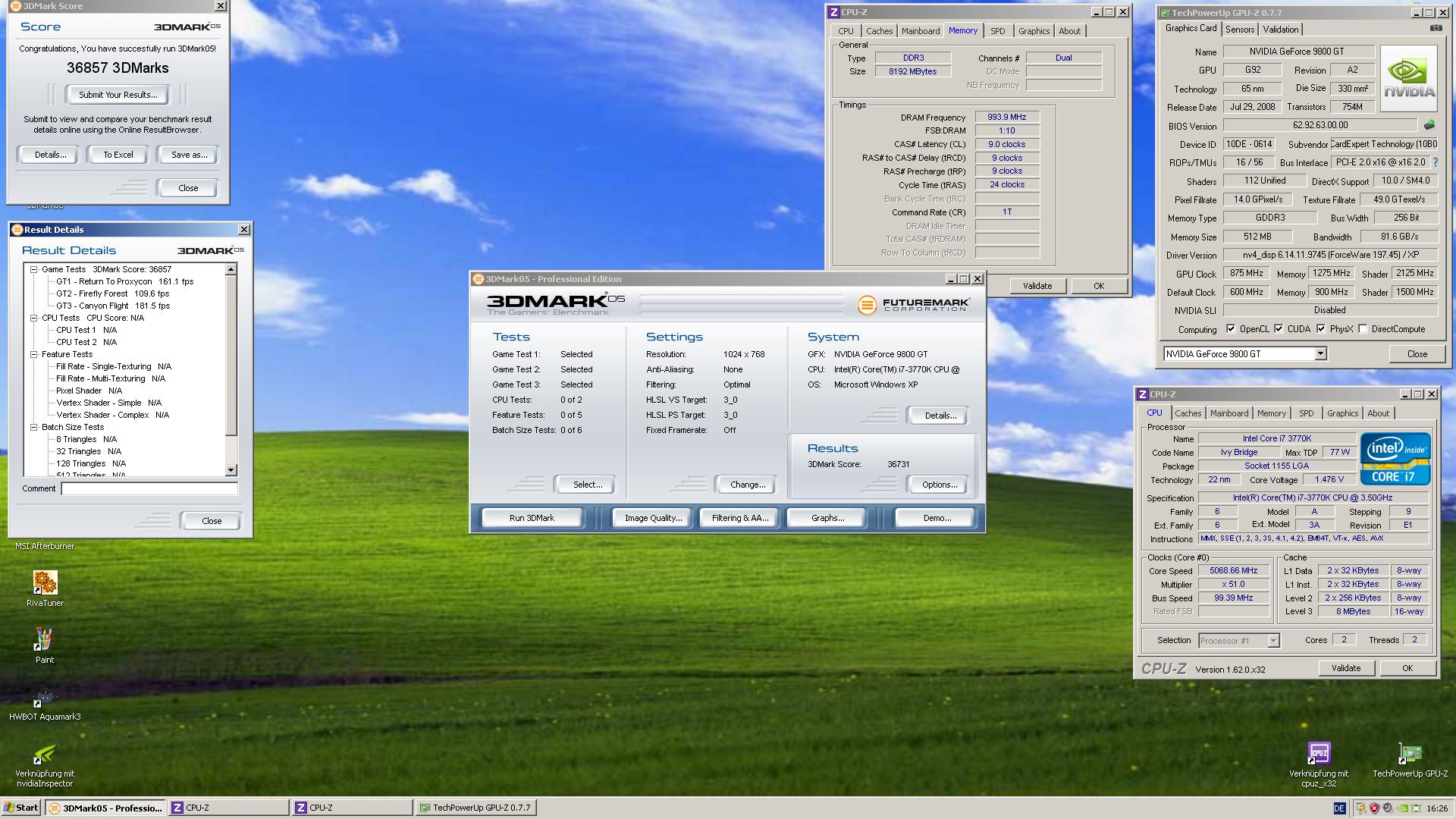Click Validate in lower CPU-Z window
The width and height of the screenshot is (1456, 819).
pyautogui.click(x=1345, y=668)
